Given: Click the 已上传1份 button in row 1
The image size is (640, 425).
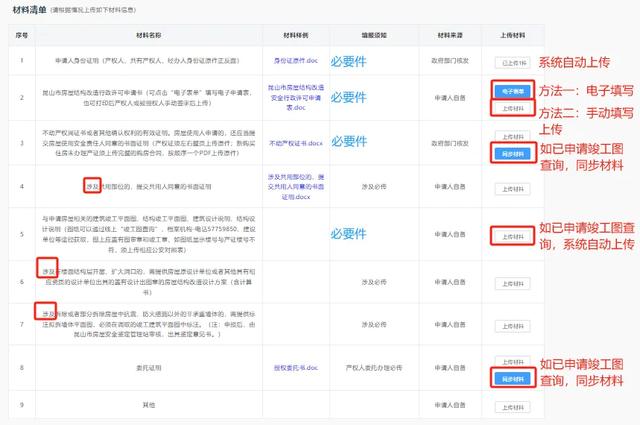Looking at the screenshot, I should coord(509,62).
